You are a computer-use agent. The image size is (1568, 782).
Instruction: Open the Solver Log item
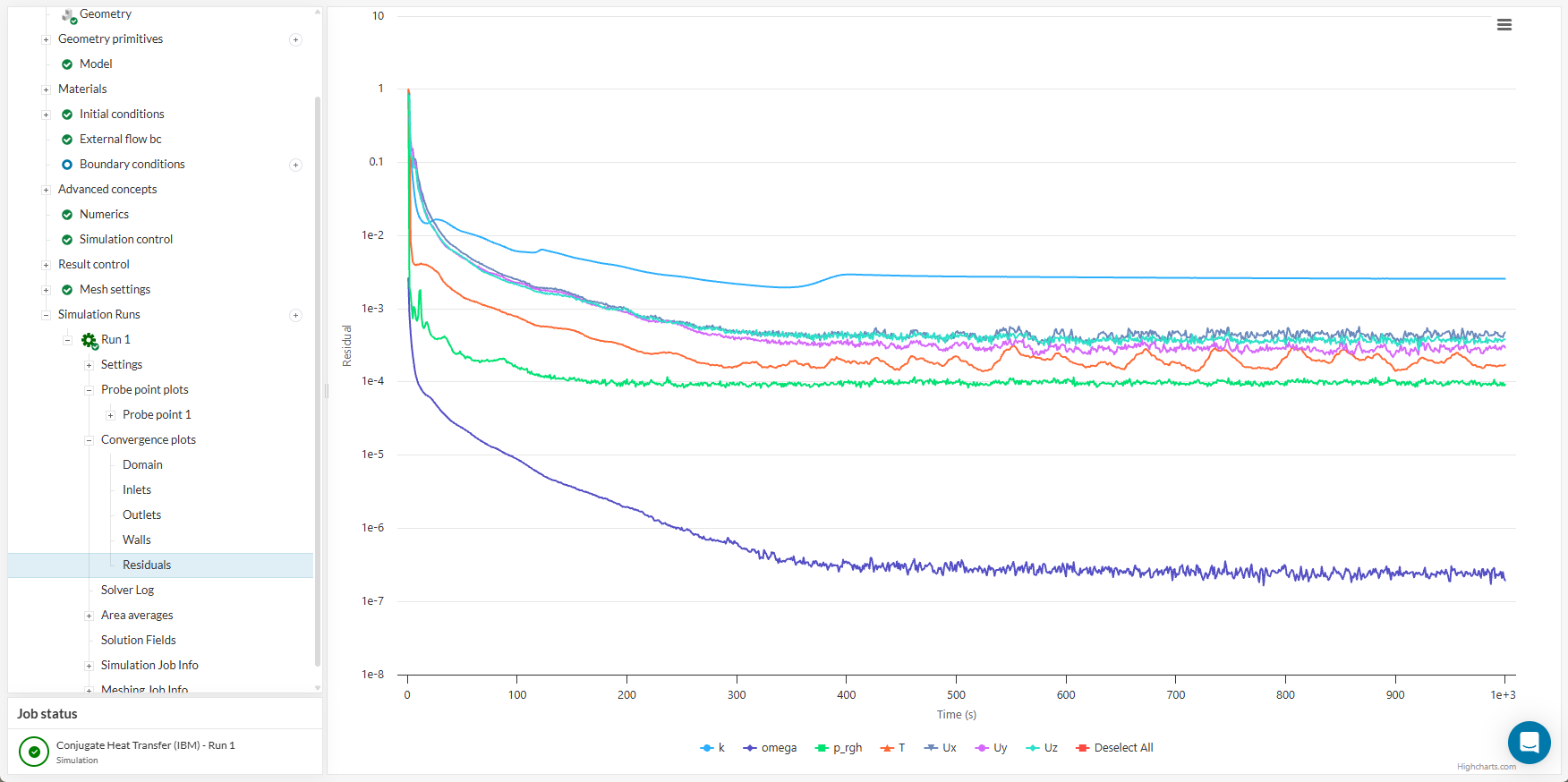pyautogui.click(x=127, y=591)
